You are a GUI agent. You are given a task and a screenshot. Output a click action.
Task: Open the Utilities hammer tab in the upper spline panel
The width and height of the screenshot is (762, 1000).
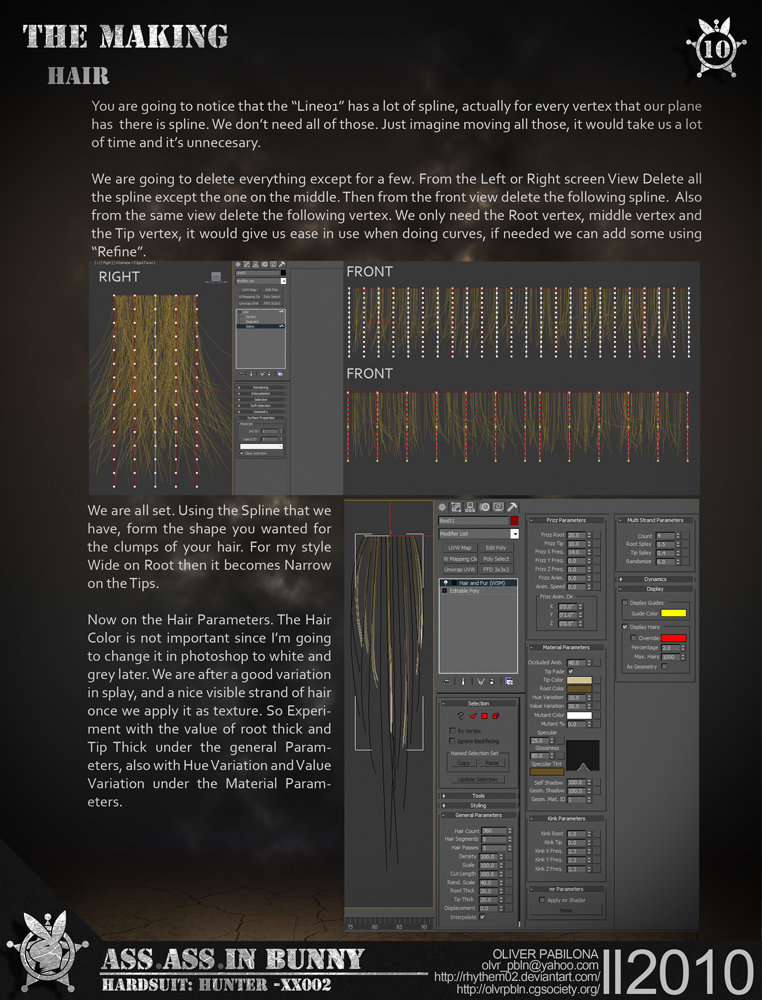(282, 264)
